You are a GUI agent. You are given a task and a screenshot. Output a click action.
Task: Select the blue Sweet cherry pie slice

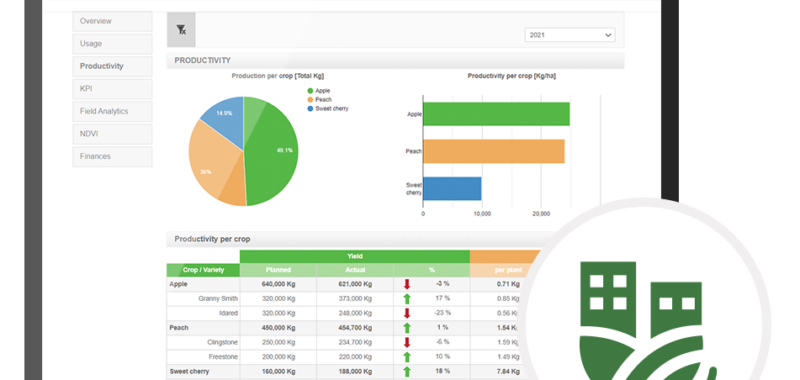pos(223,115)
